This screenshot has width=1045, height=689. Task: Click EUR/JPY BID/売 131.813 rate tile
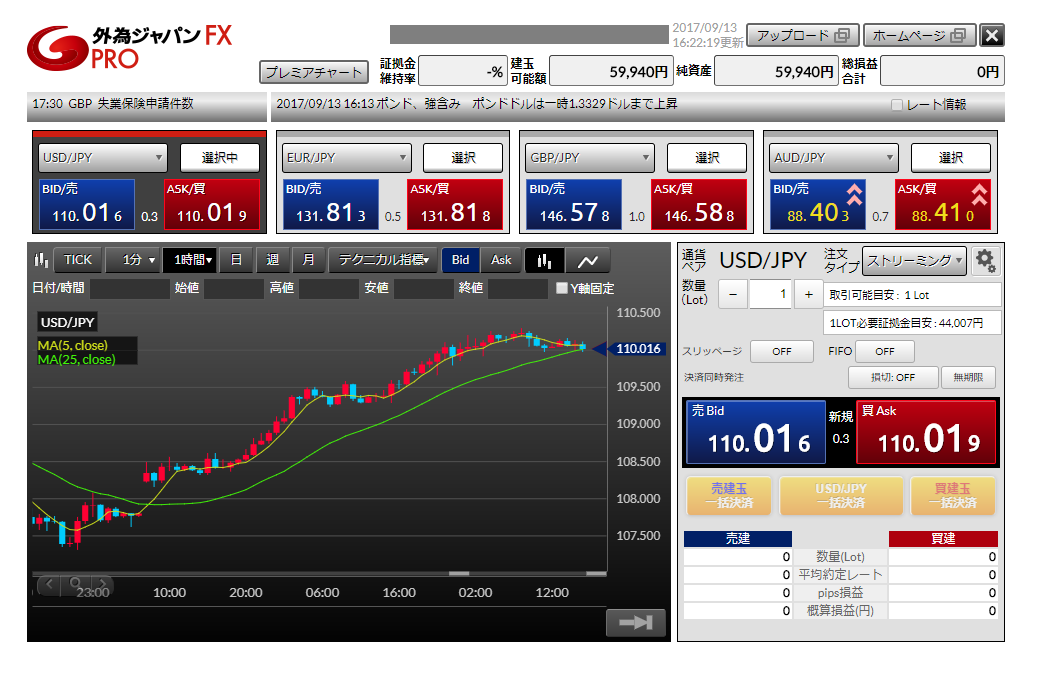pyautogui.click(x=331, y=205)
